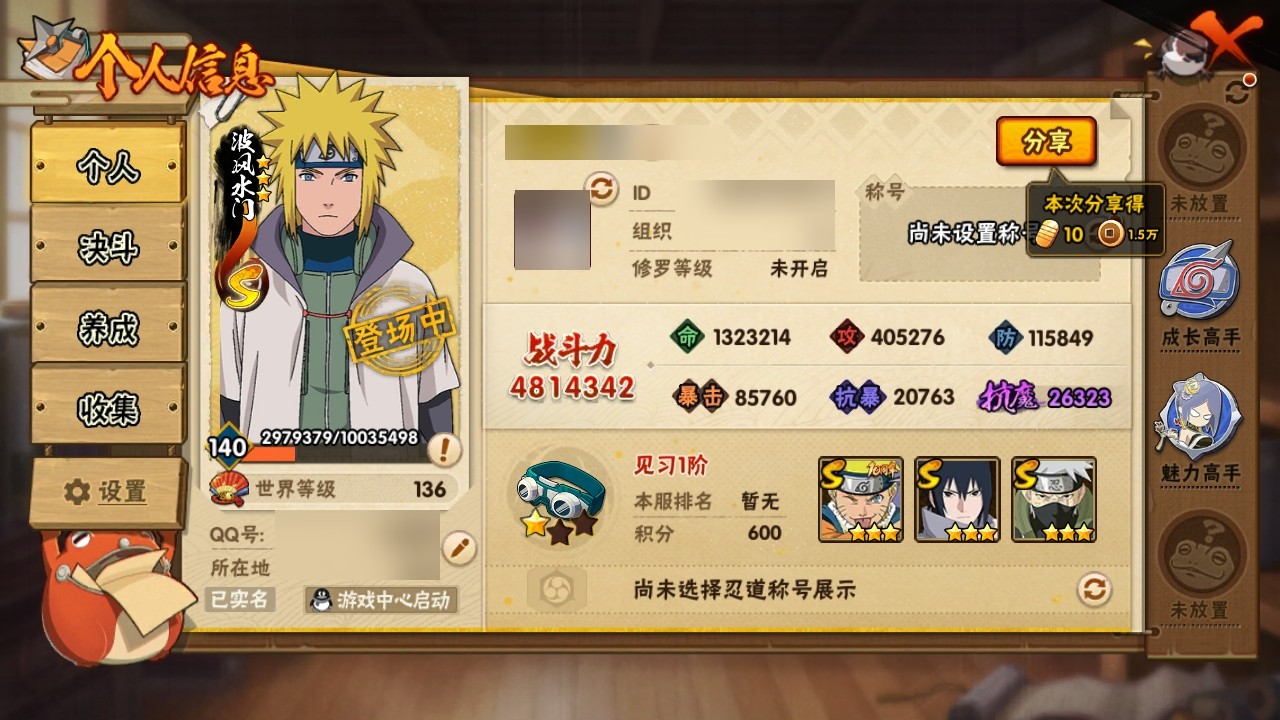Tap the exclamation info icon on character card
This screenshot has height=720, width=1280.
pos(444,450)
